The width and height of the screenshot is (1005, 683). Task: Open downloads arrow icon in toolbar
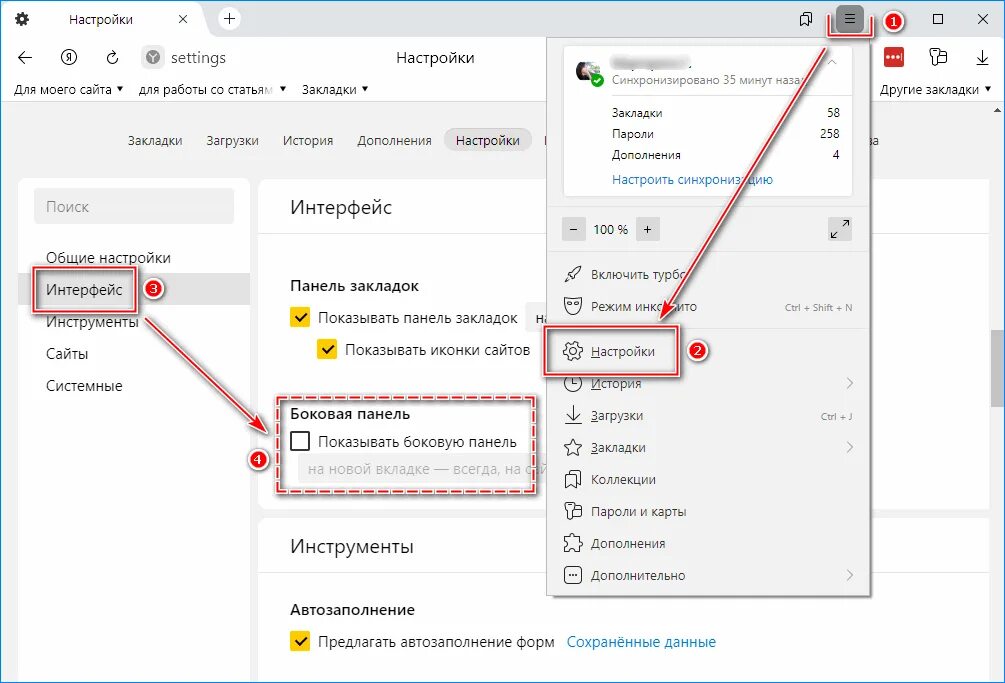coord(982,58)
